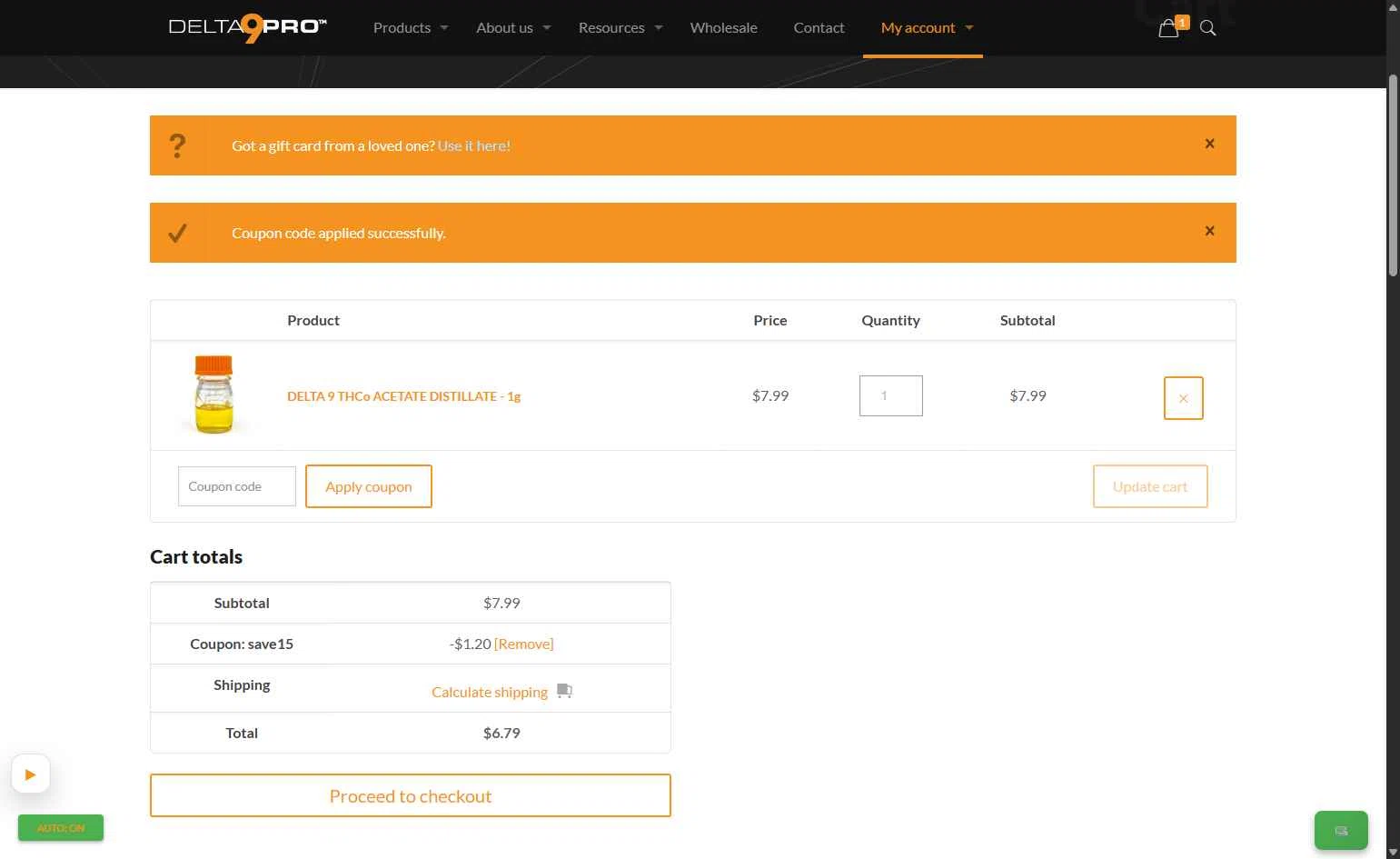This screenshot has height=859, width=1400.
Task: Follow the 'Use it here!' gift card link
Action: coord(474,145)
